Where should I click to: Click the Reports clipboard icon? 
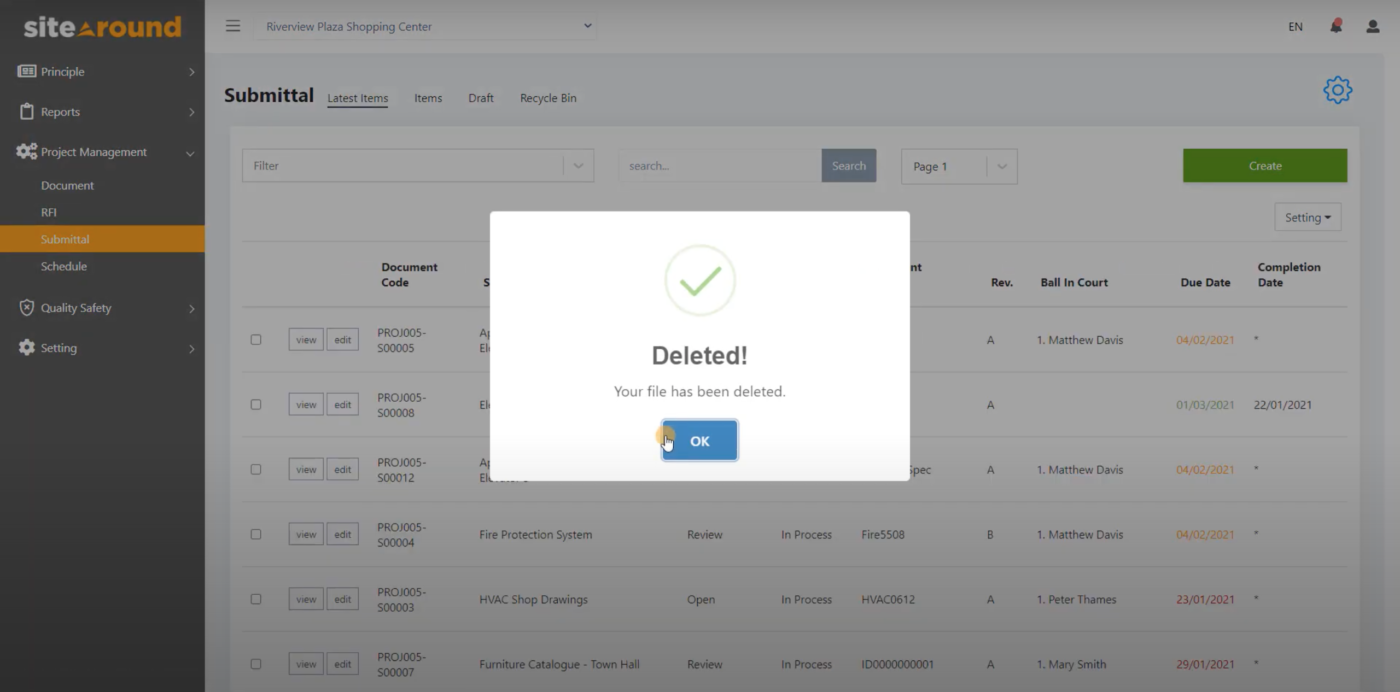pos(27,112)
